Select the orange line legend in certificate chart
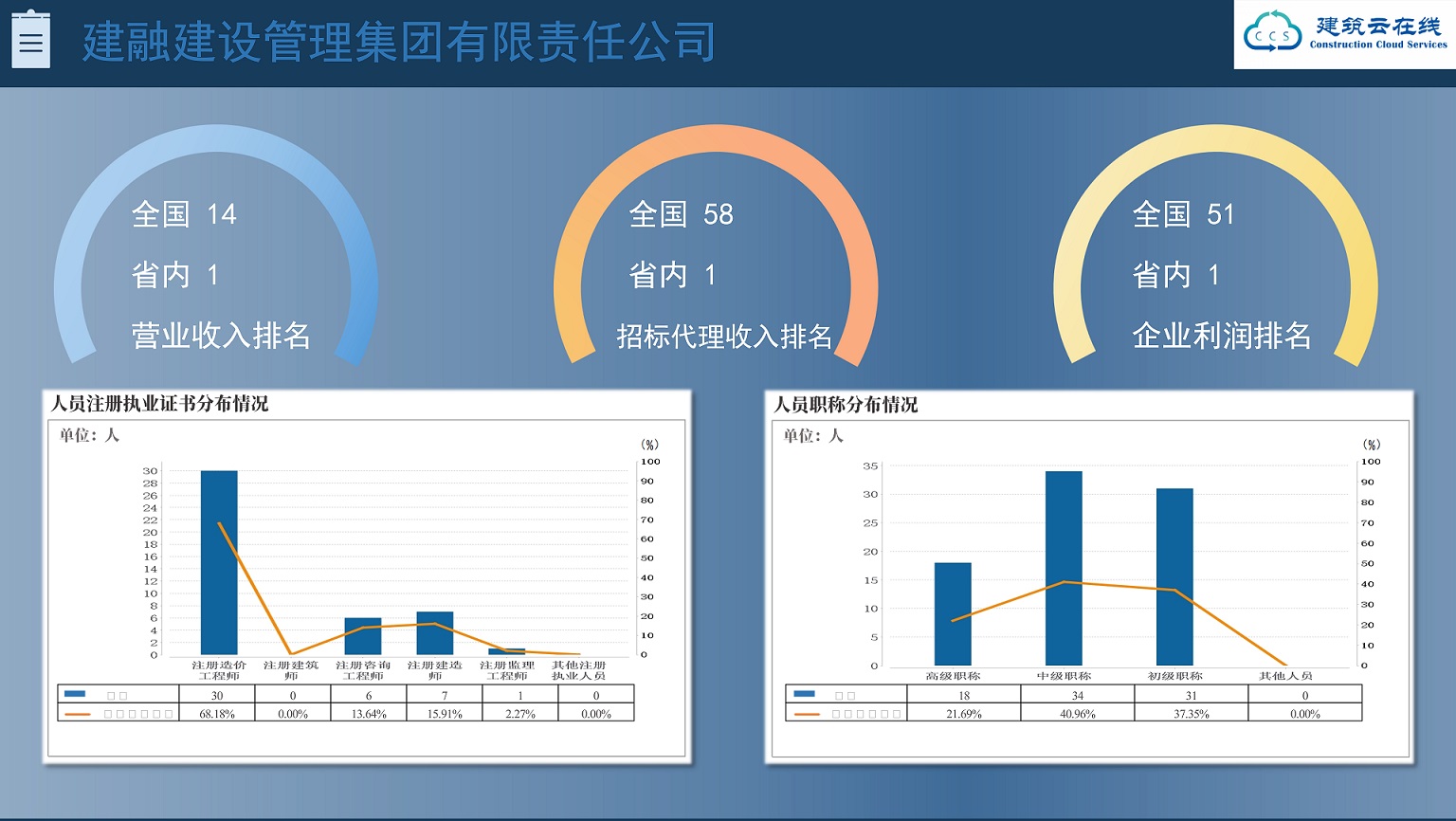The height and width of the screenshot is (821, 1456). pos(77,714)
